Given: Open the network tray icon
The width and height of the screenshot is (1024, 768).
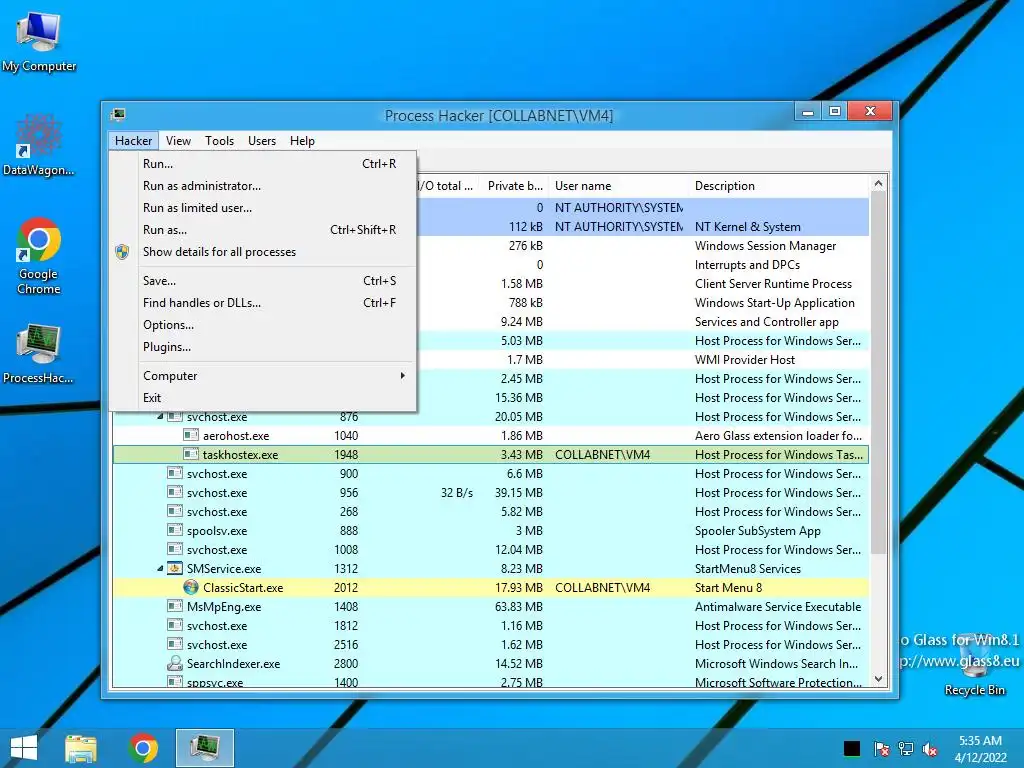Looking at the screenshot, I should (x=906, y=748).
